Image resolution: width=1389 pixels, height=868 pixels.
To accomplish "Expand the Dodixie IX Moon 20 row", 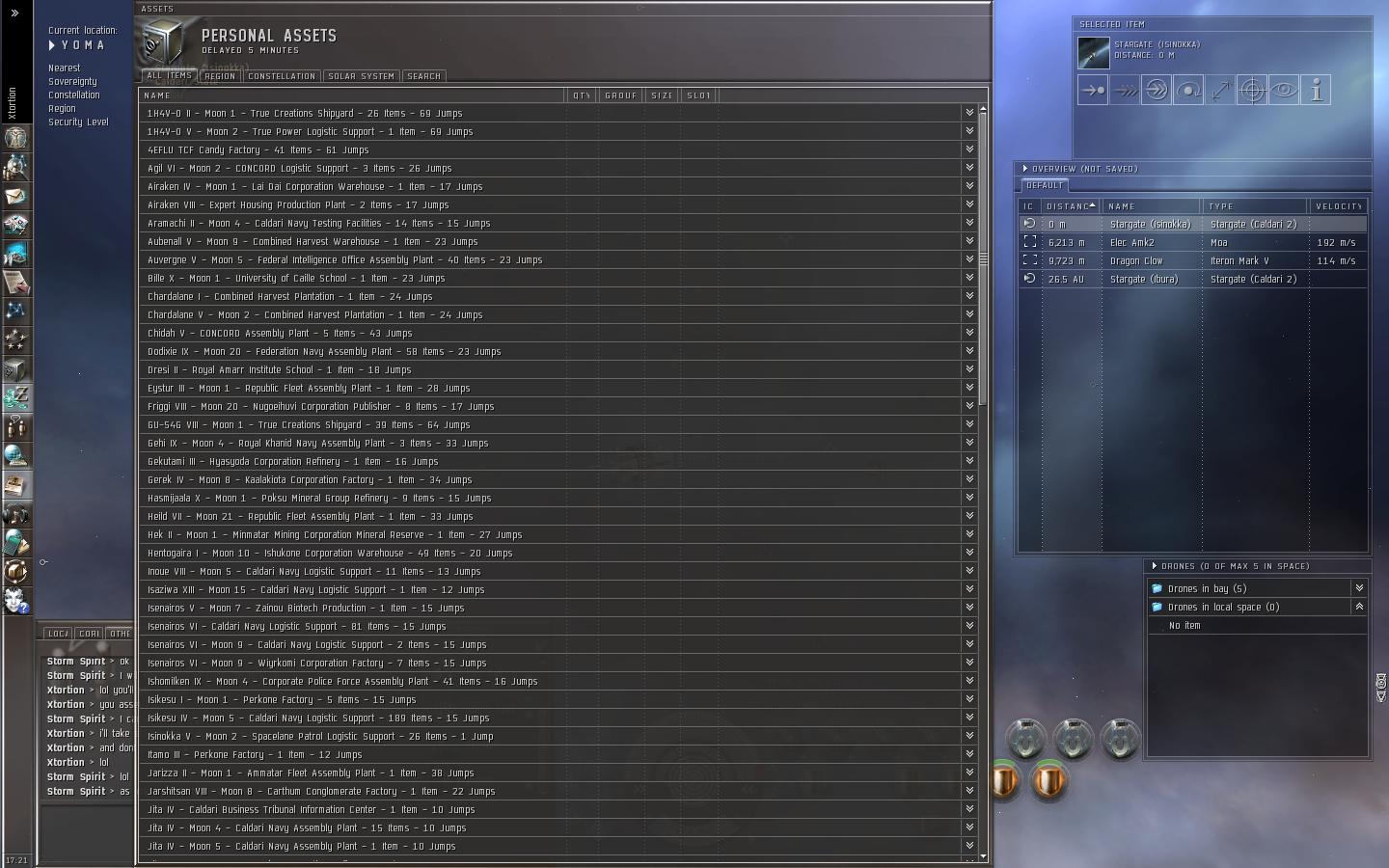I will (x=968, y=351).
